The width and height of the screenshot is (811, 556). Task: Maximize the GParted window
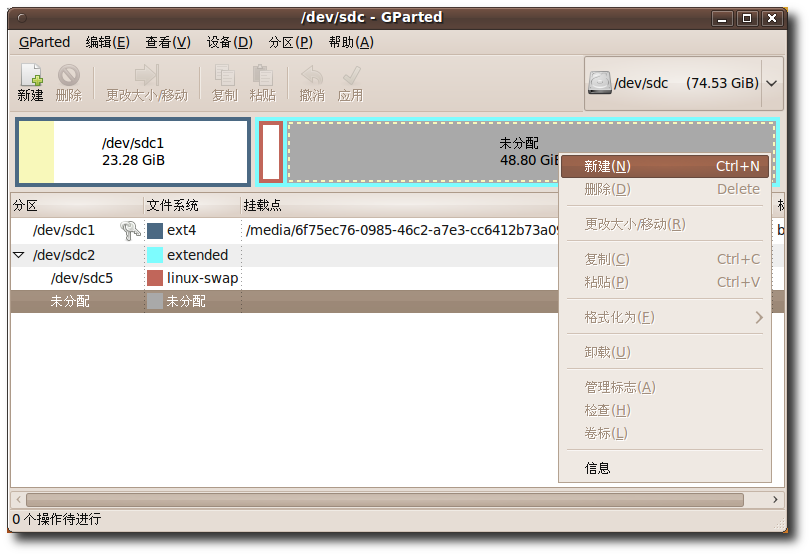[x=747, y=19]
